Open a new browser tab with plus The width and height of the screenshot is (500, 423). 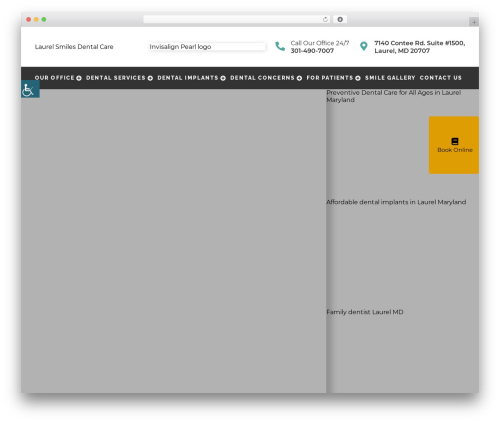[x=474, y=22]
